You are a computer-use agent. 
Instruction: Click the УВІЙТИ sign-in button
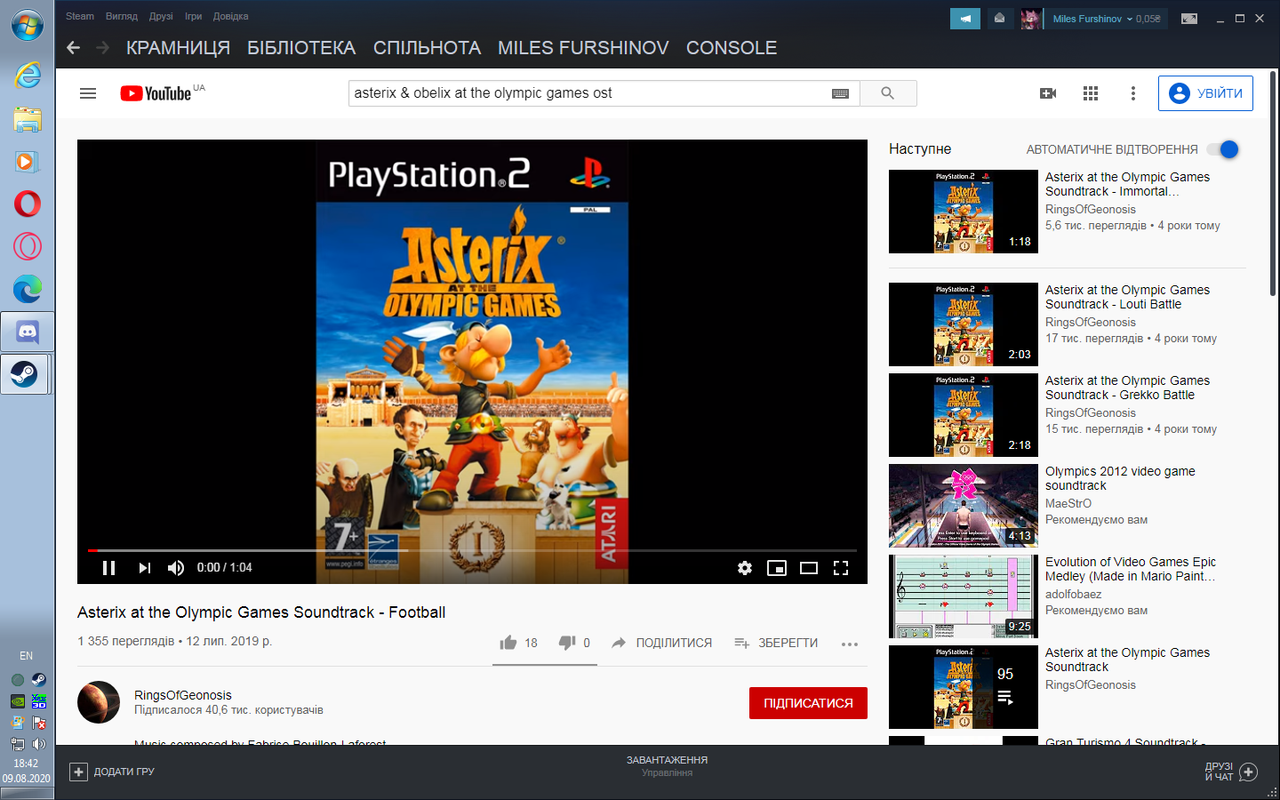1206,93
